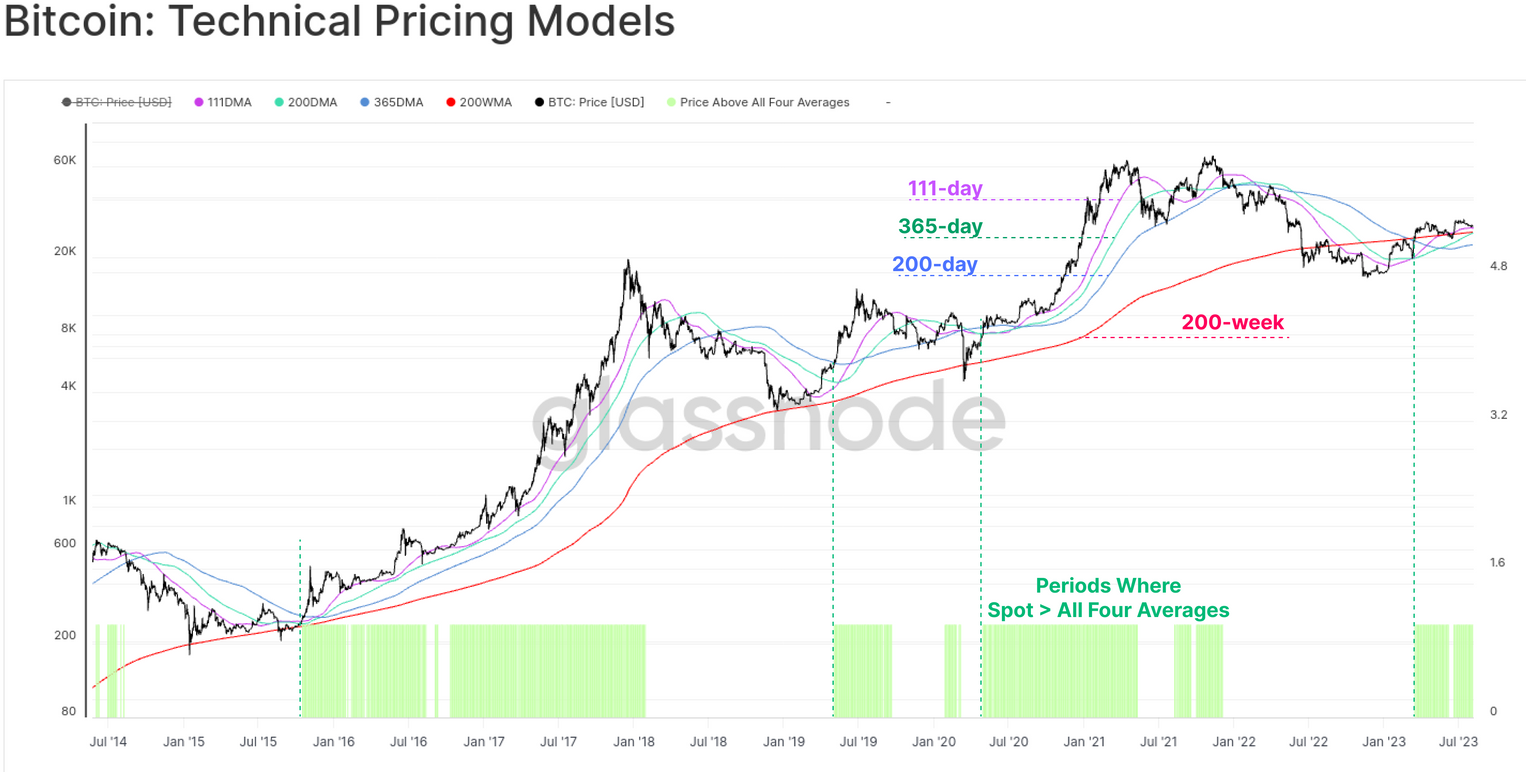The width and height of the screenshot is (1526, 772).
Task: Click the Bitcoin: Technical Pricing Models title
Action: point(340,23)
